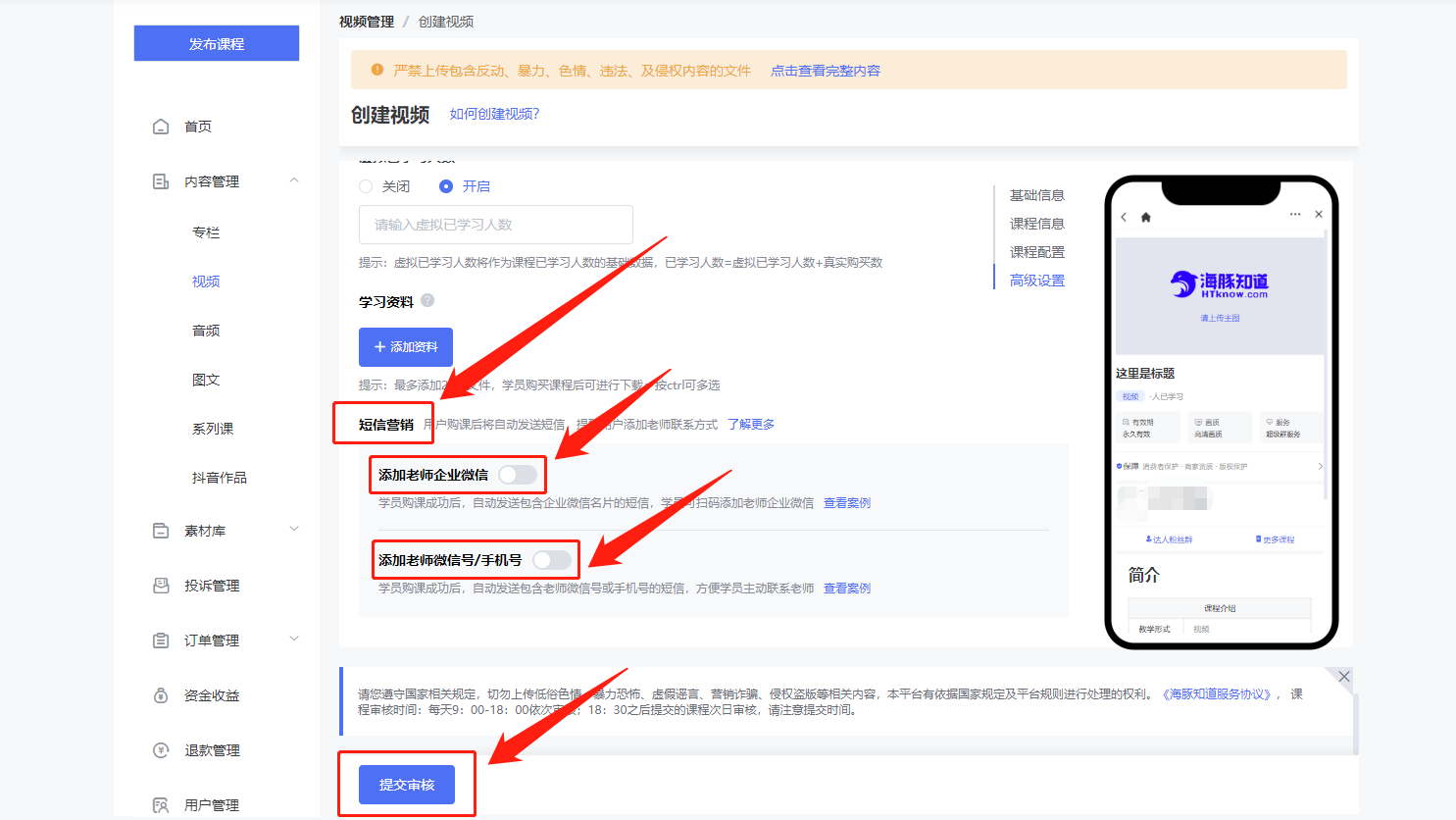The width and height of the screenshot is (1456, 820).
Task: Expand the 素材库 menu chevron
Action: tap(294, 530)
